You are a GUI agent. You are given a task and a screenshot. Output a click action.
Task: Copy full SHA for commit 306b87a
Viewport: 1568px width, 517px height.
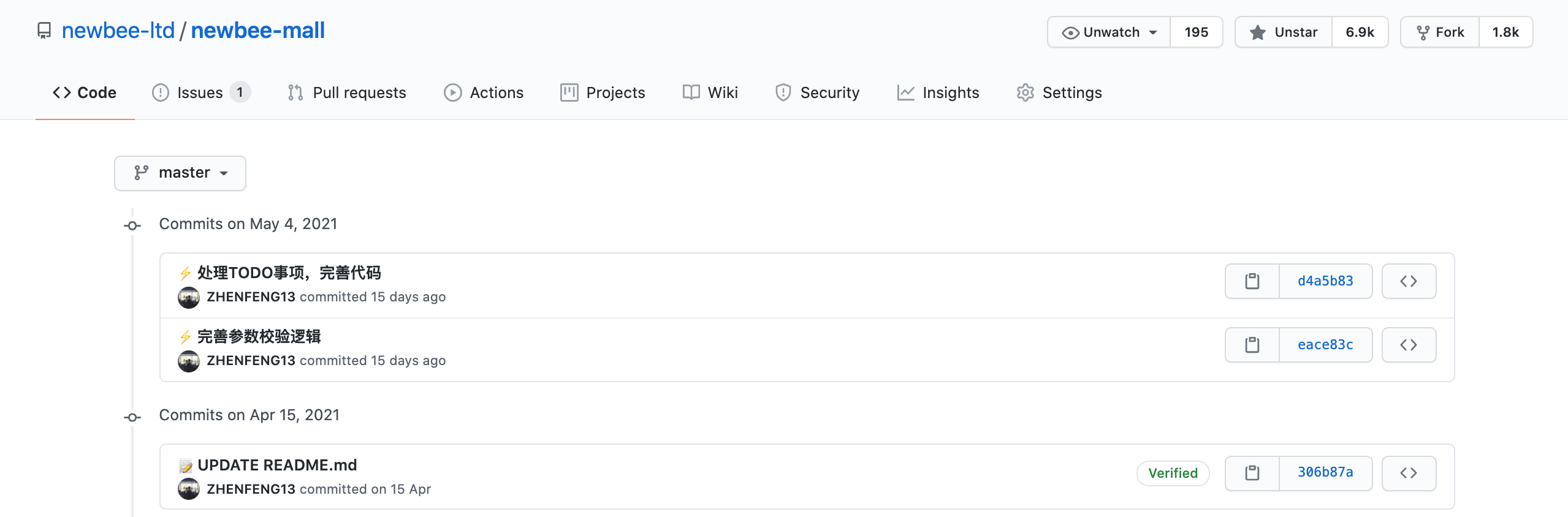1252,473
